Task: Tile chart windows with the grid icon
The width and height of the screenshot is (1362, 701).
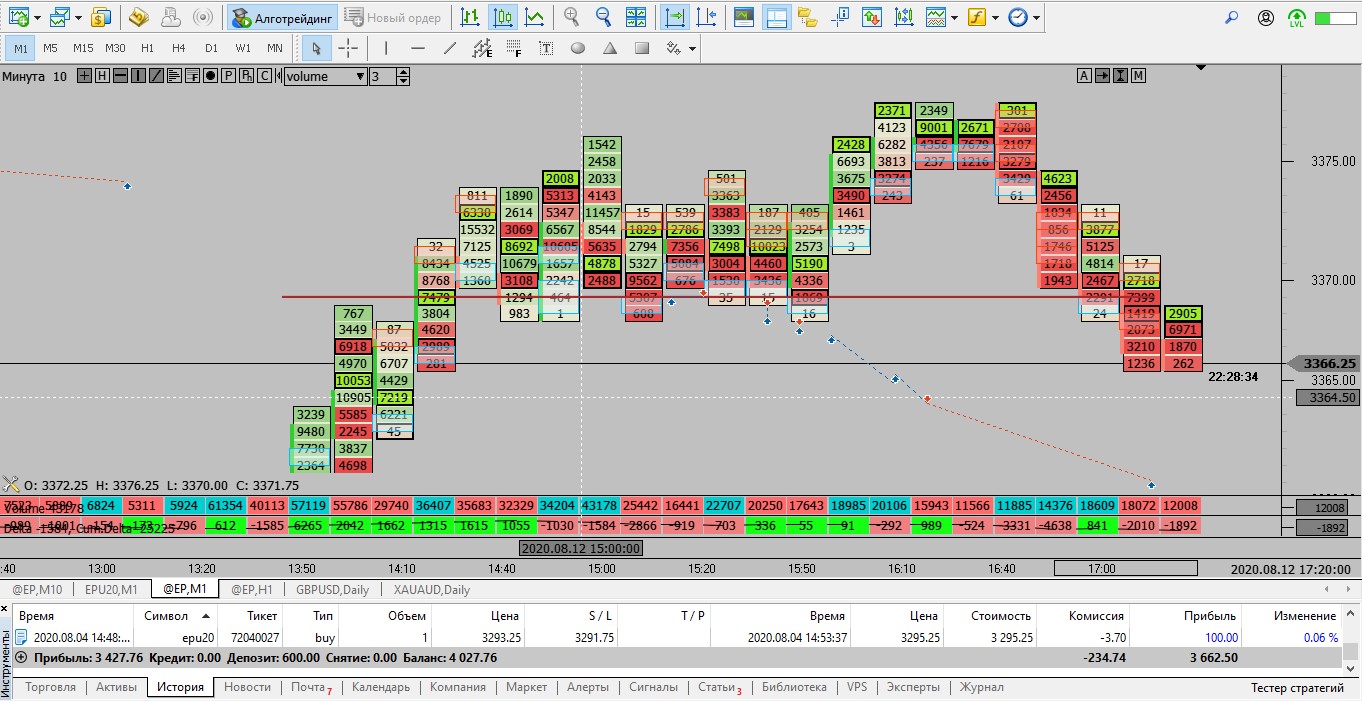Action: pyautogui.click(x=636, y=17)
